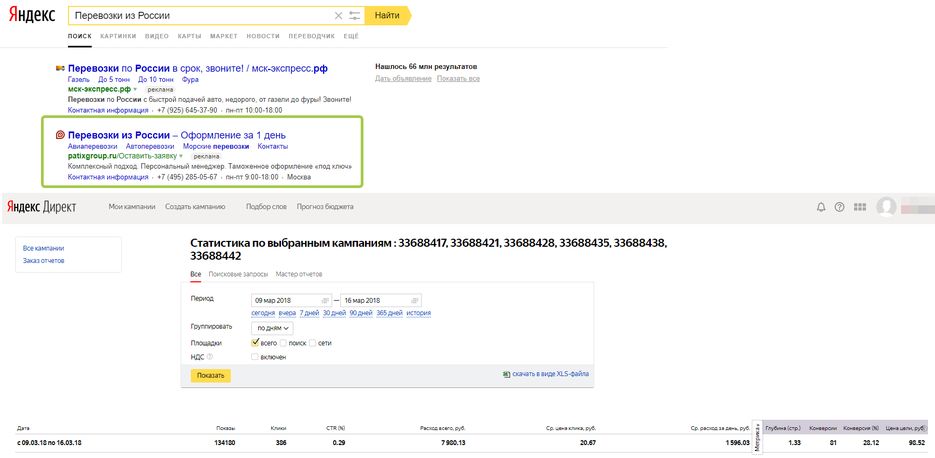935x458 pixels.
Task: Open the 'Поисковые запросы' statistics tab
Action: [x=239, y=274]
